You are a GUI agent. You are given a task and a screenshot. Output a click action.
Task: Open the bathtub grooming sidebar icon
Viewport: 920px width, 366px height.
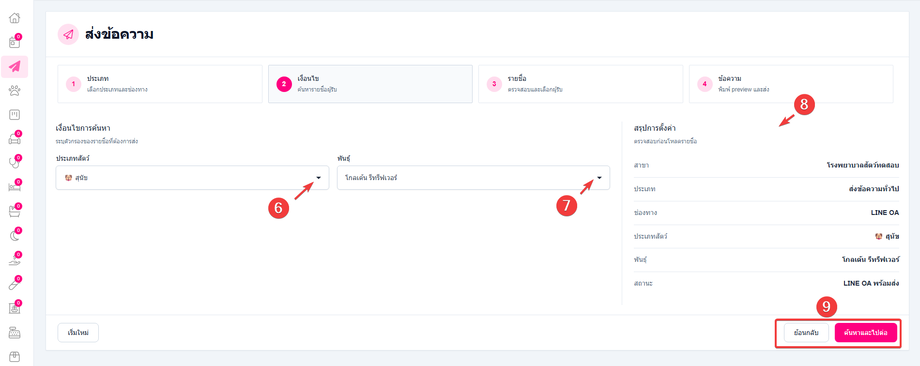[15, 211]
